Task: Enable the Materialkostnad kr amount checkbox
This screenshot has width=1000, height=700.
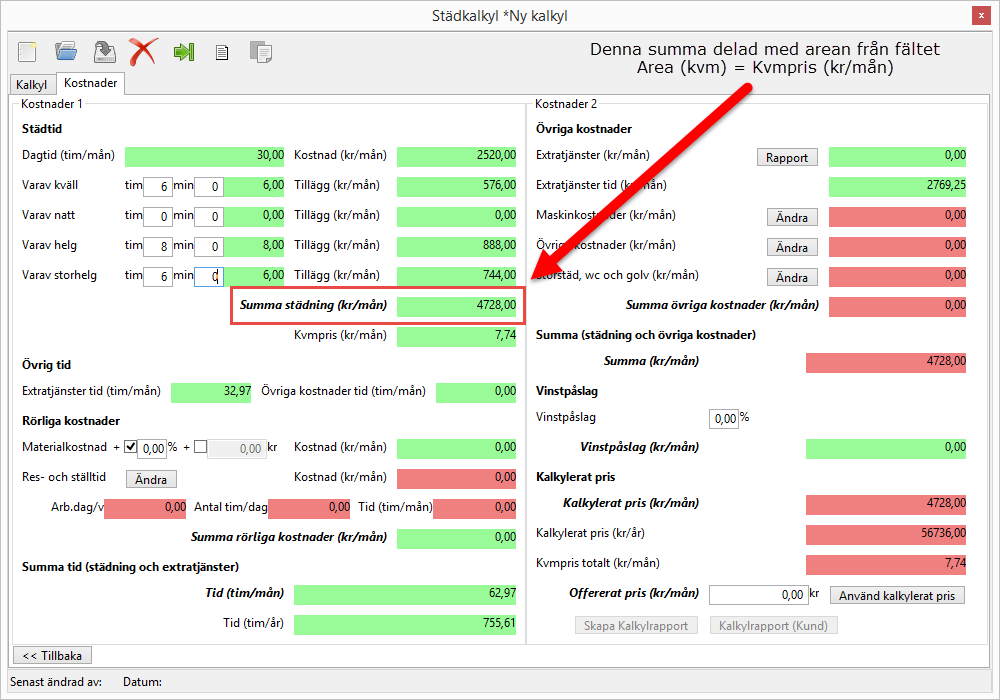Action: pos(200,448)
